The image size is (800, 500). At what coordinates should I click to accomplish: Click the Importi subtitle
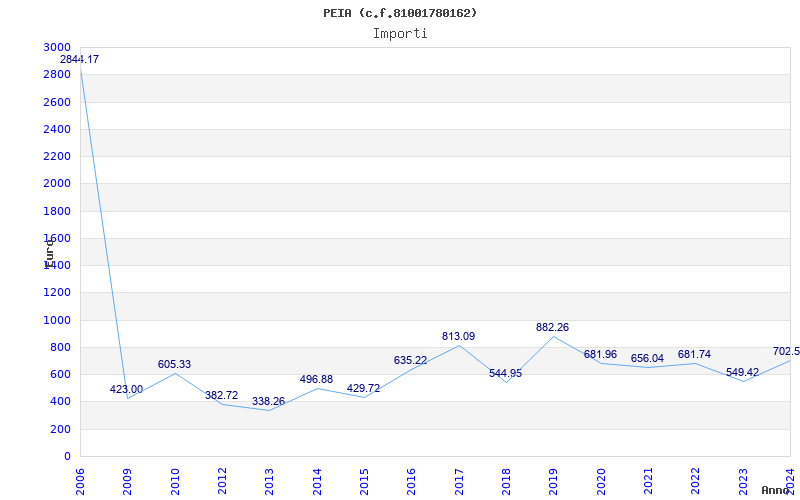[400, 34]
